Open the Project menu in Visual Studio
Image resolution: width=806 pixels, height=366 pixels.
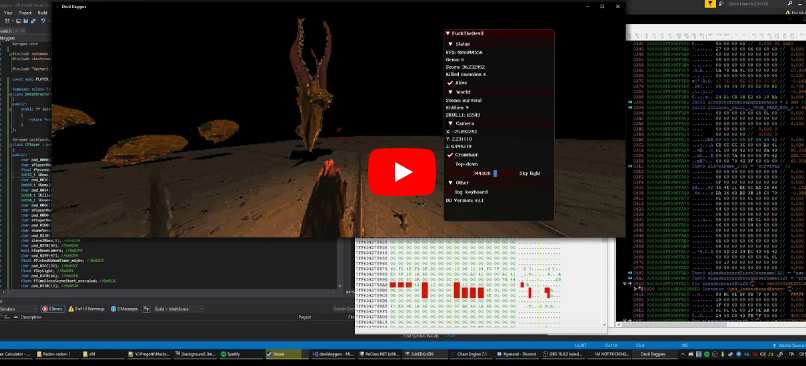(25, 13)
